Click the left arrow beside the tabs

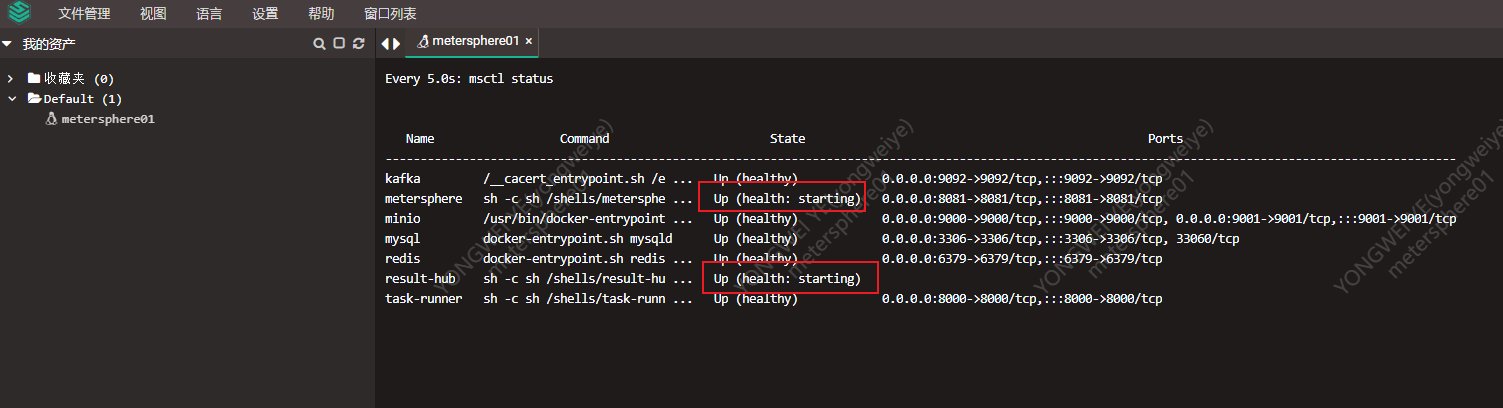coord(385,44)
